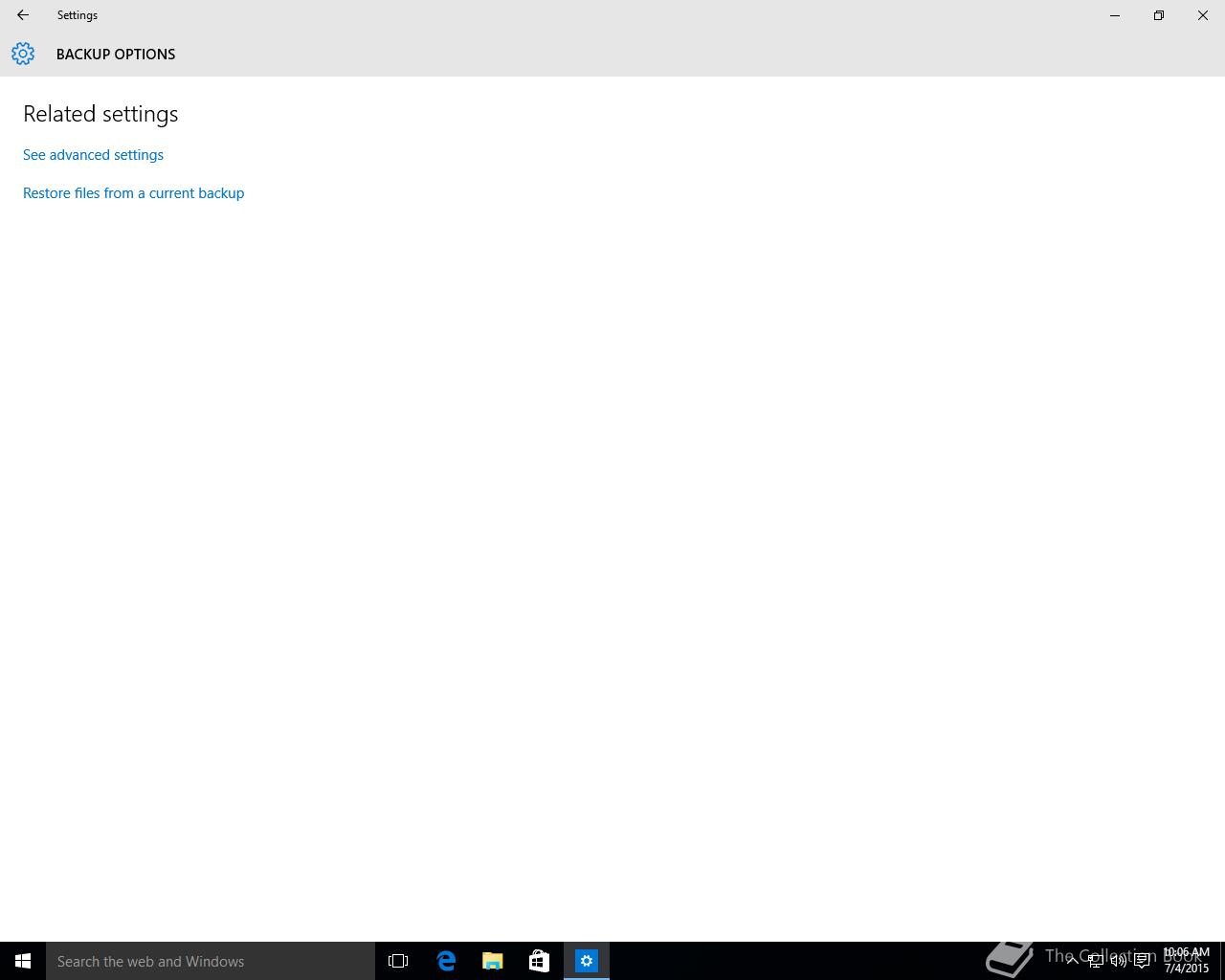1225x980 pixels.
Task: Close the Settings window
Action: point(1203,15)
